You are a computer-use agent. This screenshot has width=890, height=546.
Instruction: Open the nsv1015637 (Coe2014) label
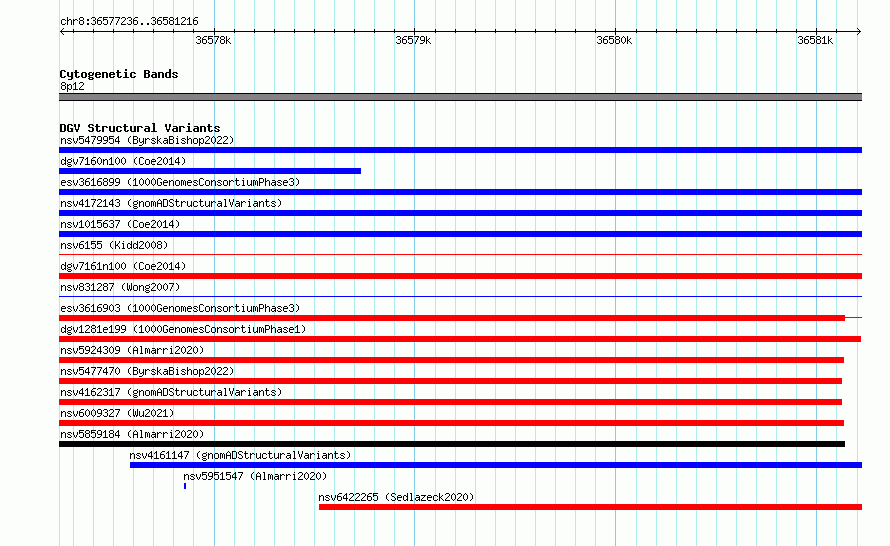point(120,224)
